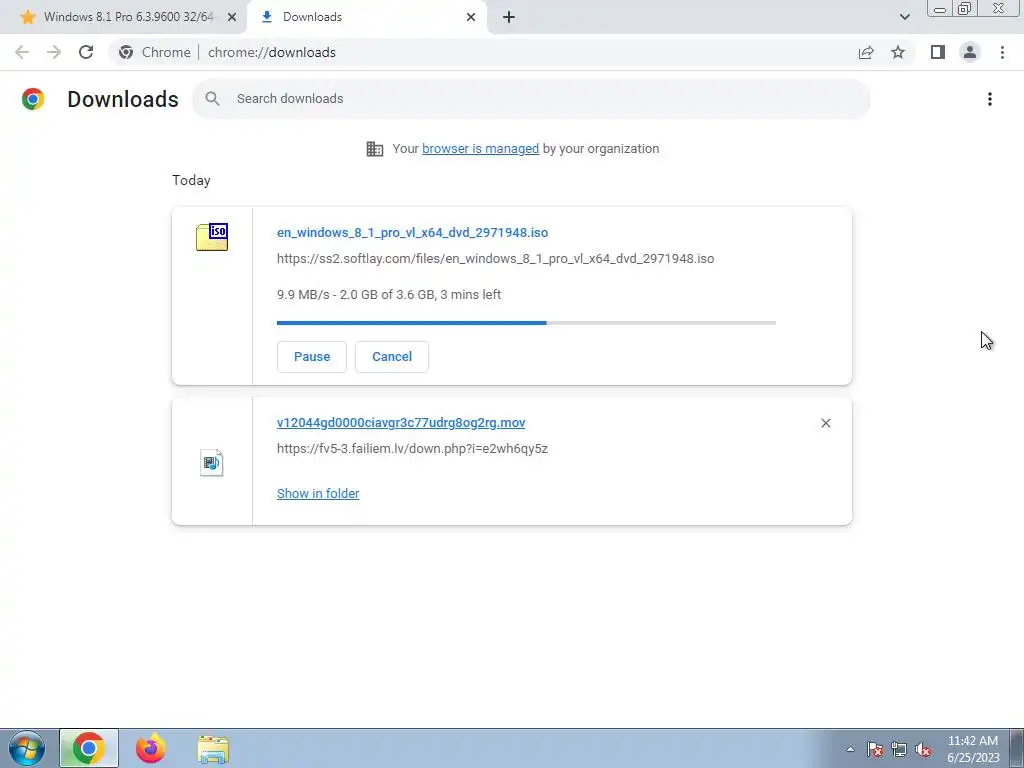The width and height of the screenshot is (1024, 768).
Task: Expand the tab search dropdown arrow
Action: (x=904, y=17)
